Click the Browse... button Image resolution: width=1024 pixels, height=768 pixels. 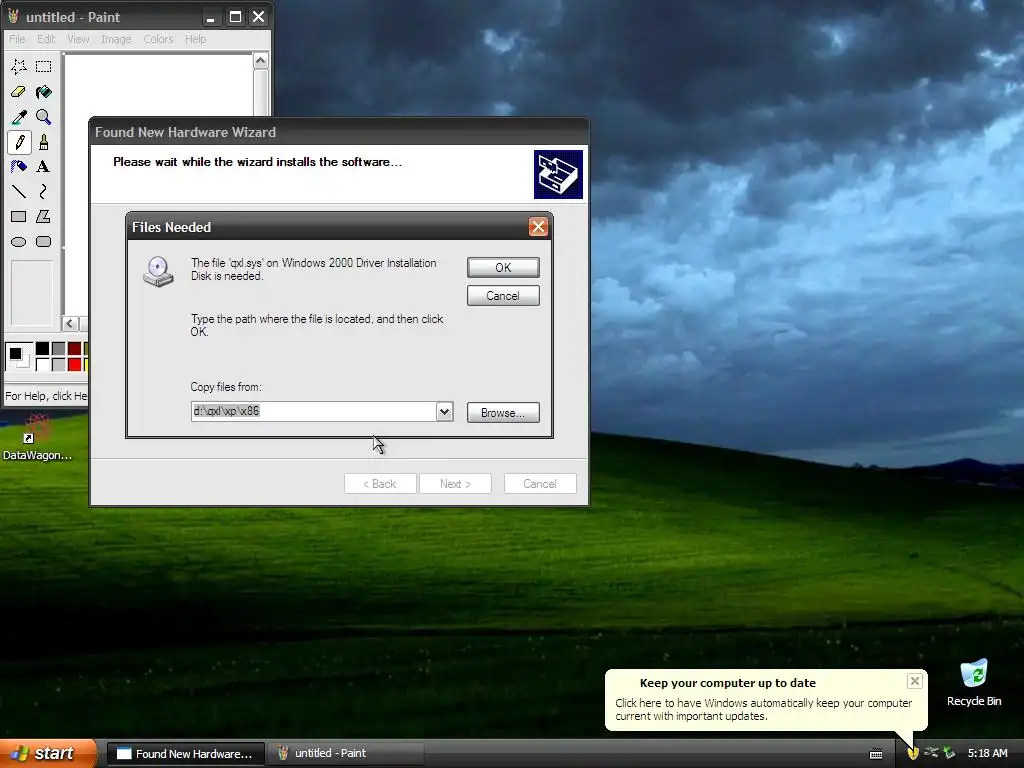[x=503, y=413]
